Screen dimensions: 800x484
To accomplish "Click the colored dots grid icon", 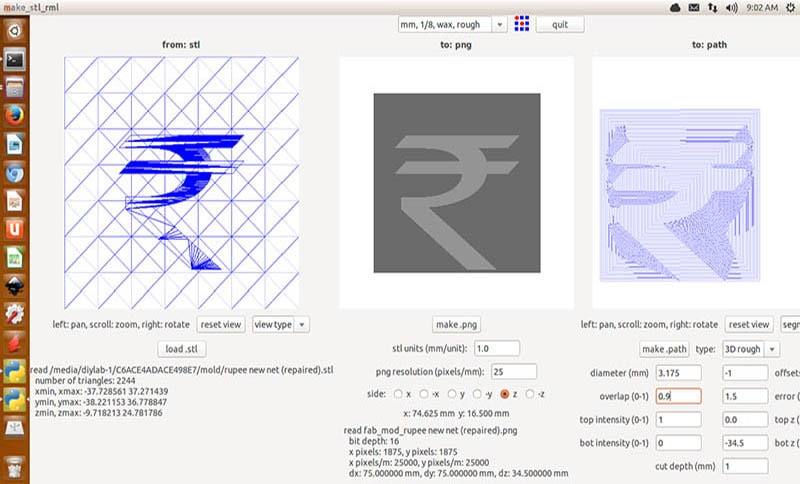I will [521, 23].
